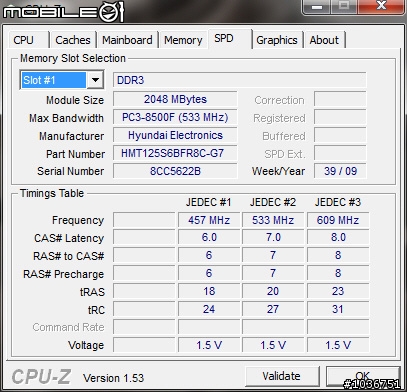Screen dimensions: 407x392
Task: Click the Command Rate label
Action: click(68, 327)
